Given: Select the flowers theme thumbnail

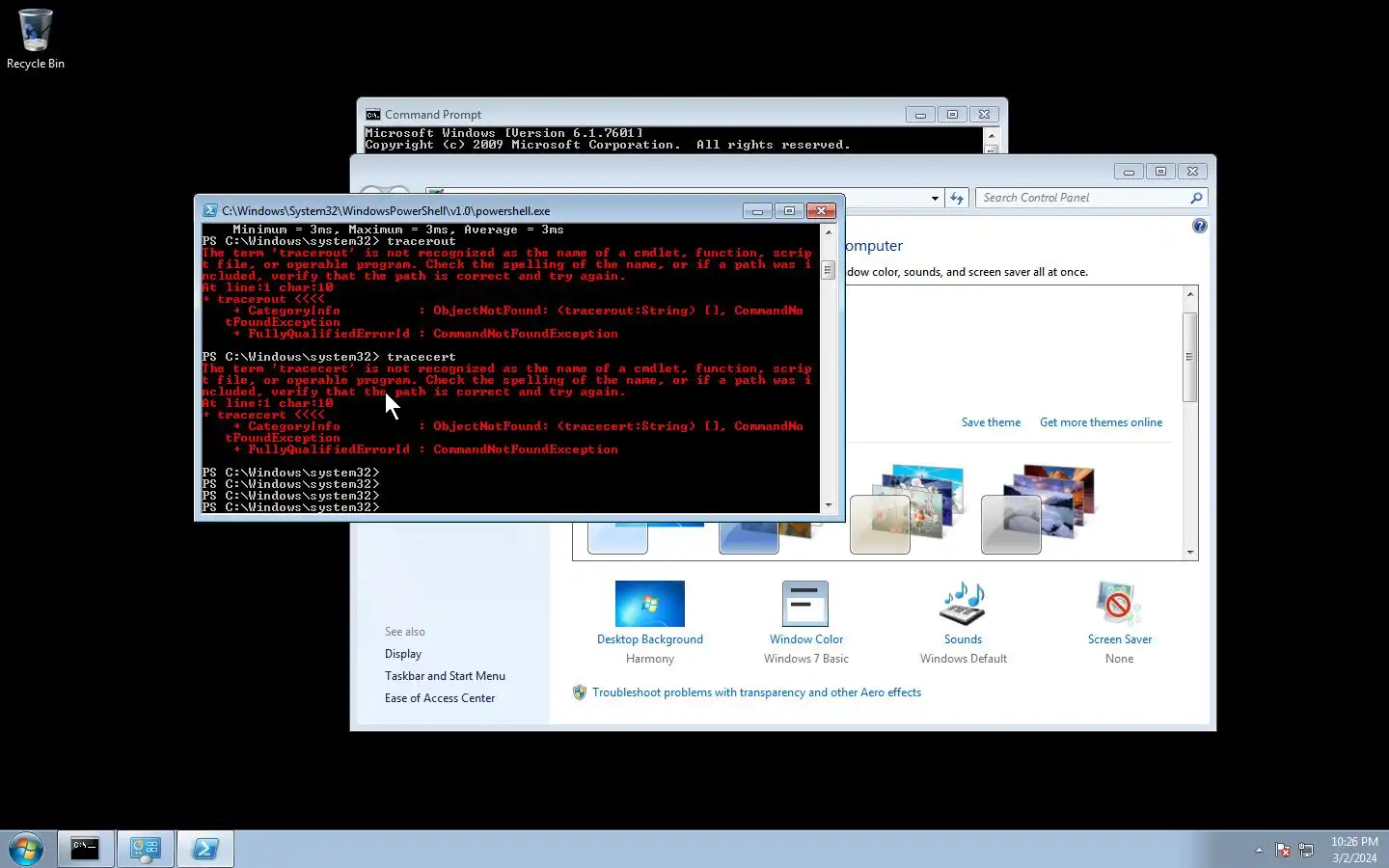Looking at the screenshot, I should click(908, 509).
